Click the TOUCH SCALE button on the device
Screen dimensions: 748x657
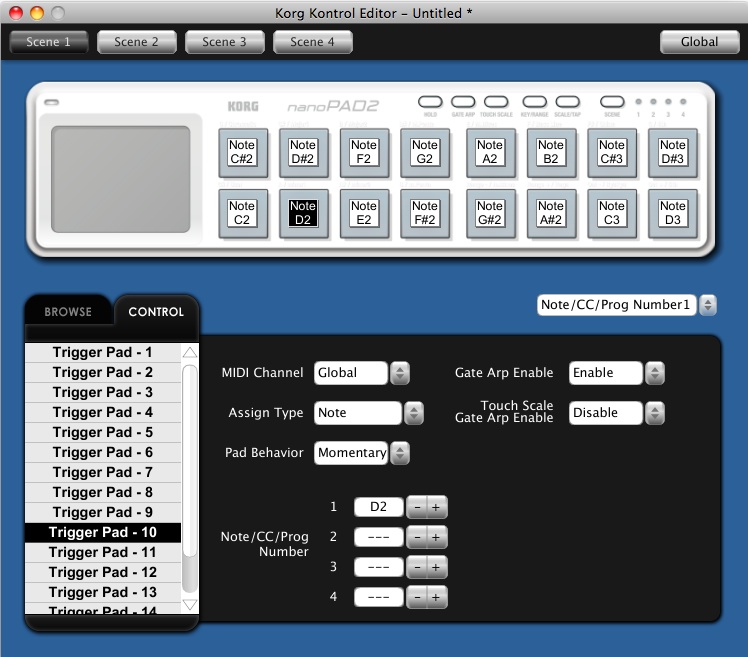click(496, 102)
